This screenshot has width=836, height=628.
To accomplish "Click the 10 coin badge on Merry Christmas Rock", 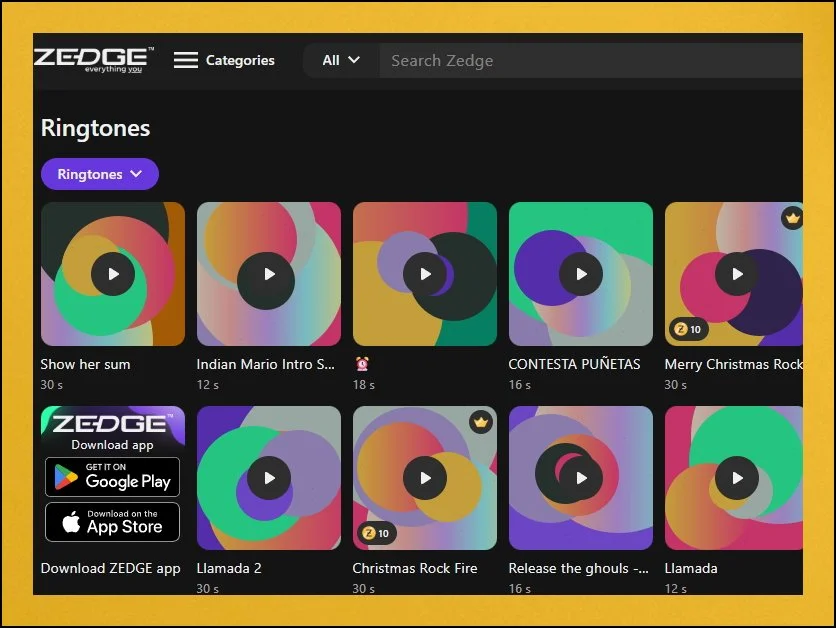I will pos(686,329).
